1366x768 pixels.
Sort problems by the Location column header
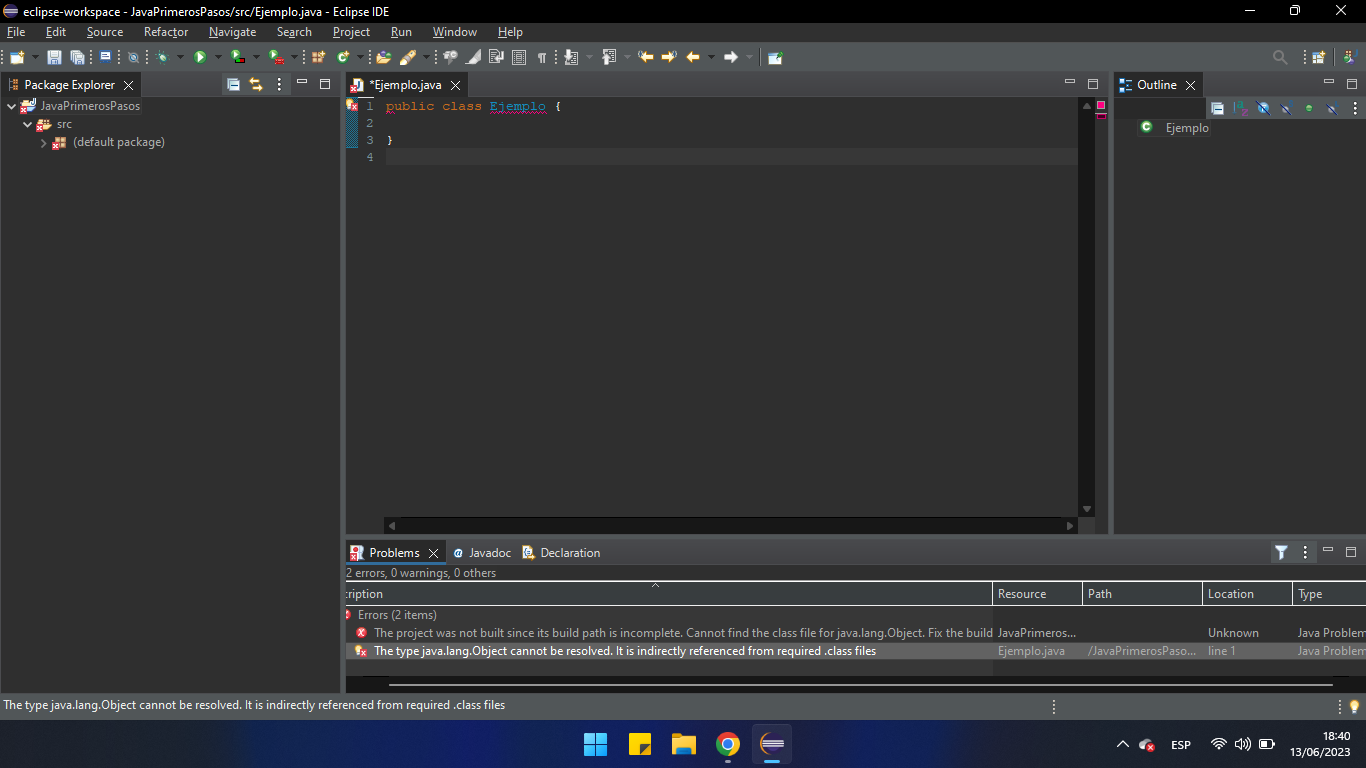click(x=1247, y=594)
